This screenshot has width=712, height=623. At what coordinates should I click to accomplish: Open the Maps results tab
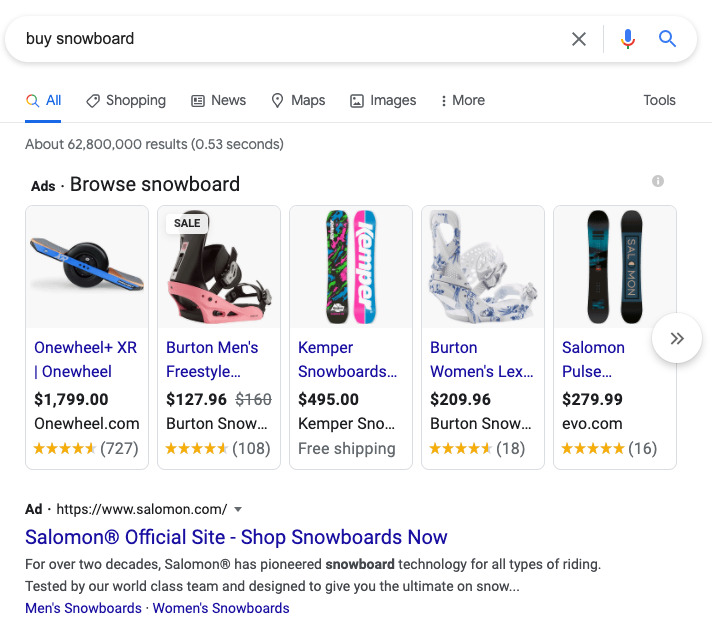[298, 100]
